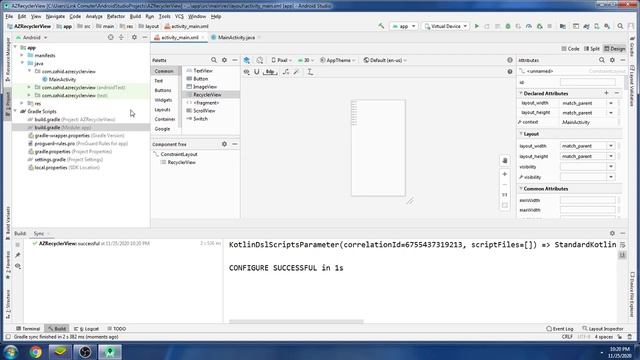Toggle pan hand tool on design surface
The width and height of the screenshot is (640, 360).
point(505,160)
